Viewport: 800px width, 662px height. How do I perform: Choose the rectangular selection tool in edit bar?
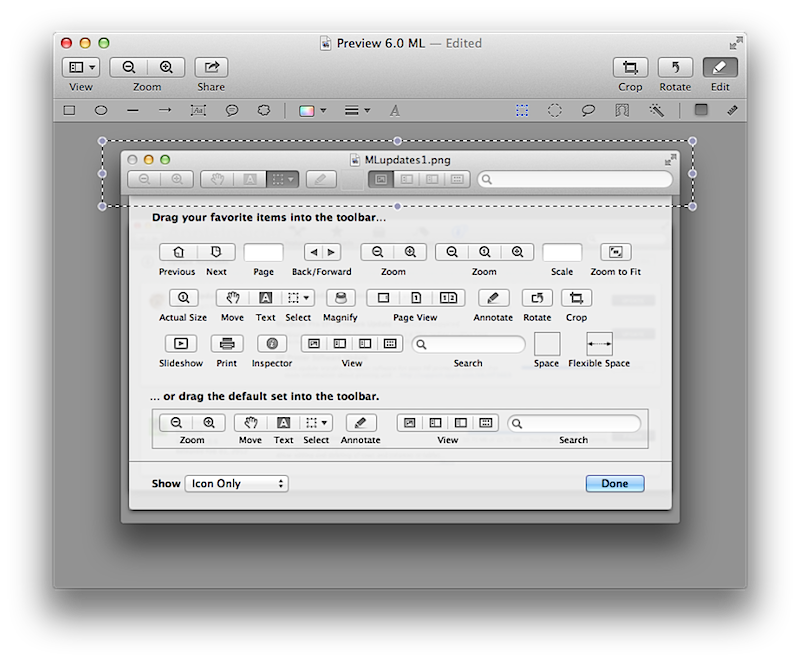click(x=522, y=111)
